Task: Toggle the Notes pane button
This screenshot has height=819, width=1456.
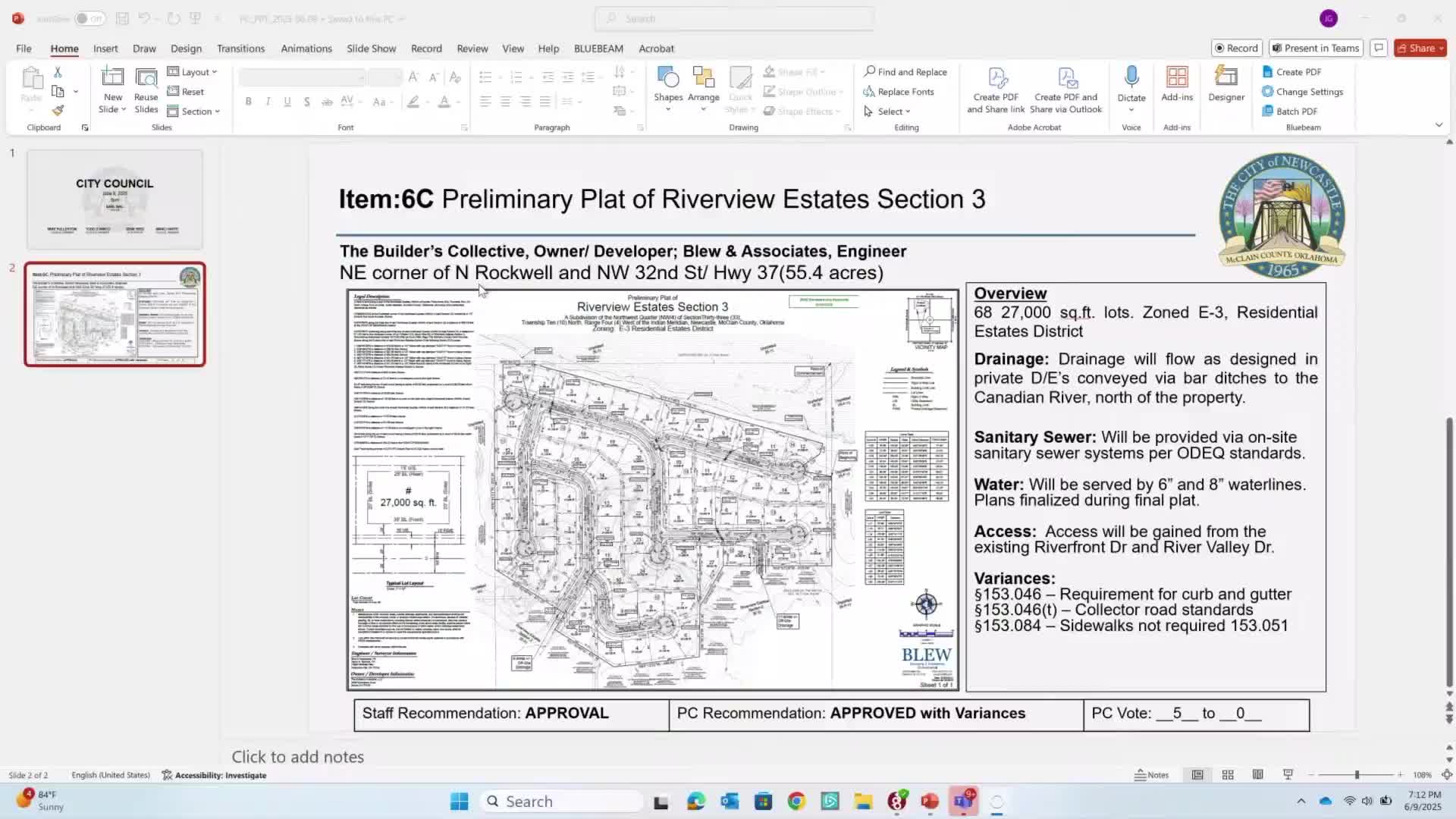Action: 1151,775
